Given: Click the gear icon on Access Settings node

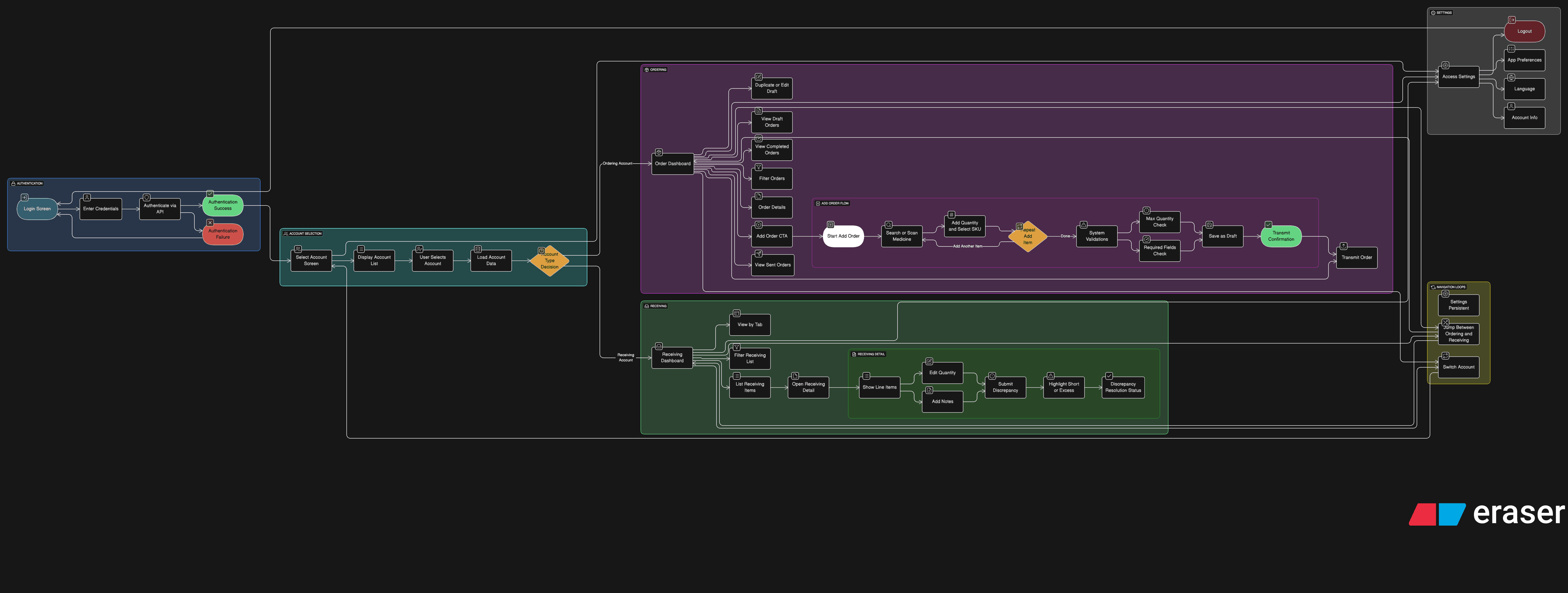Looking at the screenshot, I should click(x=1445, y=65).
